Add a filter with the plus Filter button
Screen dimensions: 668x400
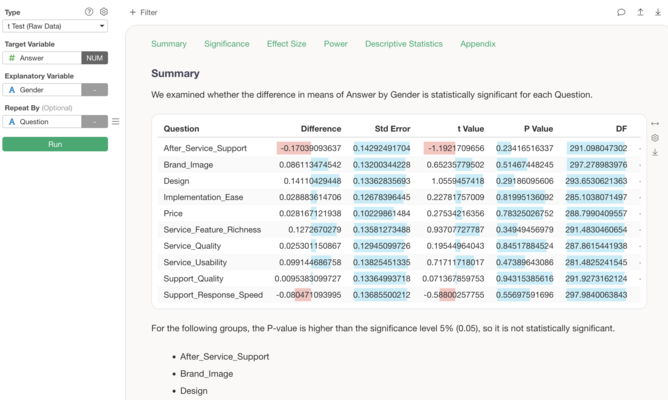[x=144, y=12]
